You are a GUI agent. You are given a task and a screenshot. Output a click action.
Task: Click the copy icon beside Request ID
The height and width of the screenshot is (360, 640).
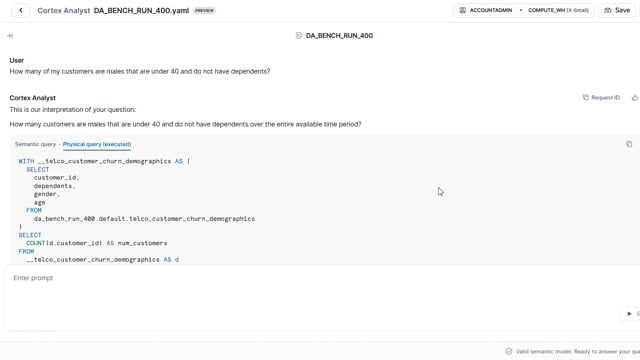tap(586, 98)
